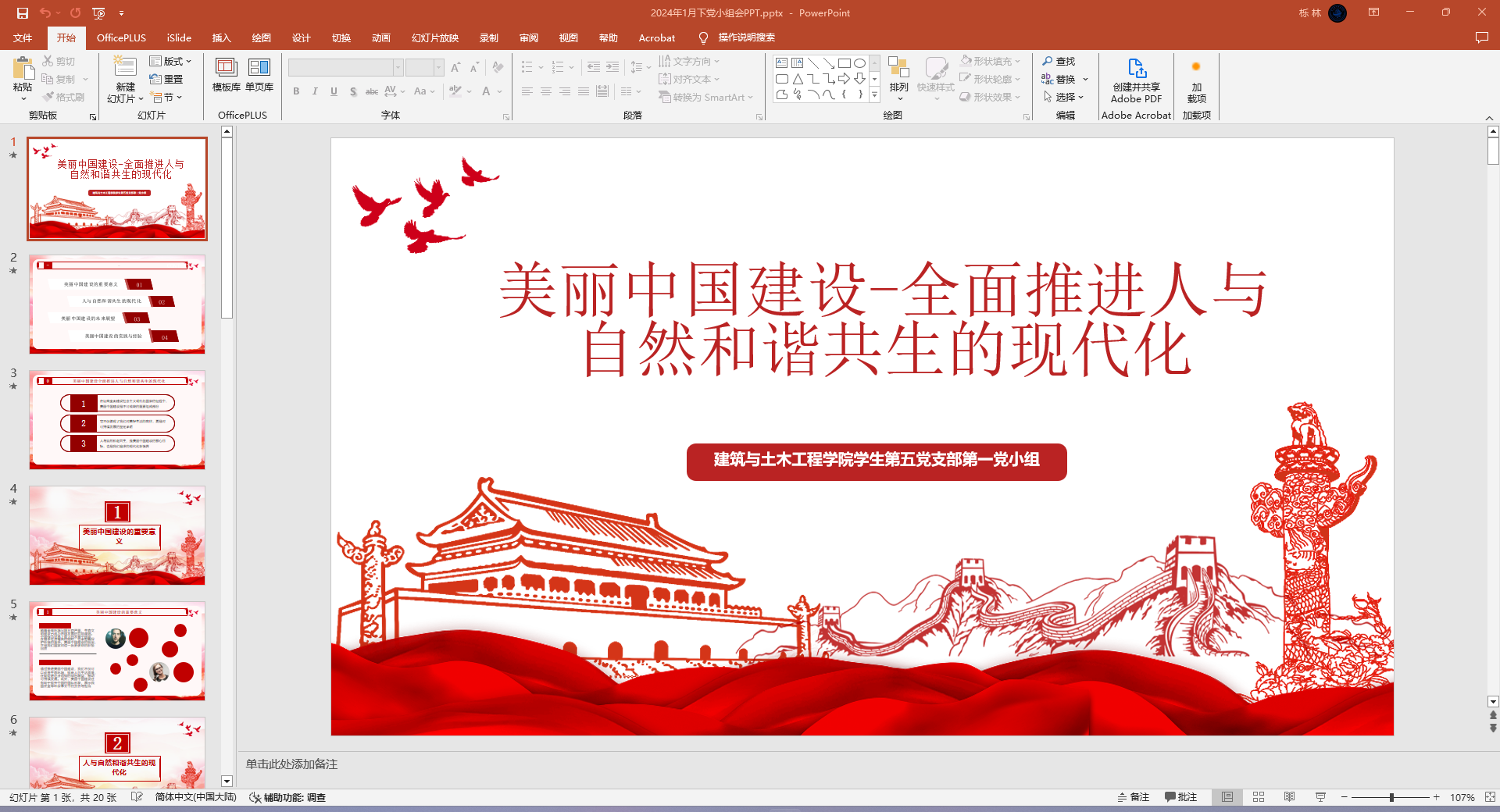Switch to Normal view in status bar
Image resolution: width=1500 pixels, height=812 pixels.
[1227, 797]
